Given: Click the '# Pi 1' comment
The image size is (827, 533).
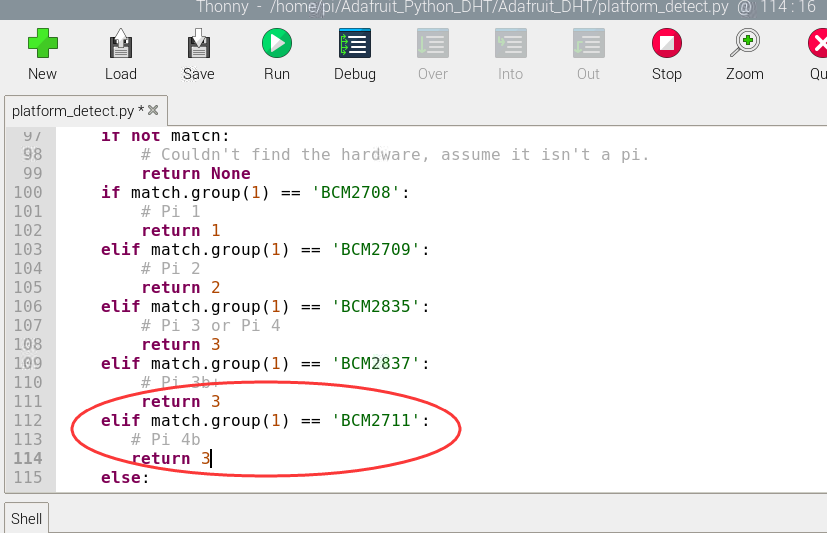Looking at the screenshot, I should (x=171, y=211).
